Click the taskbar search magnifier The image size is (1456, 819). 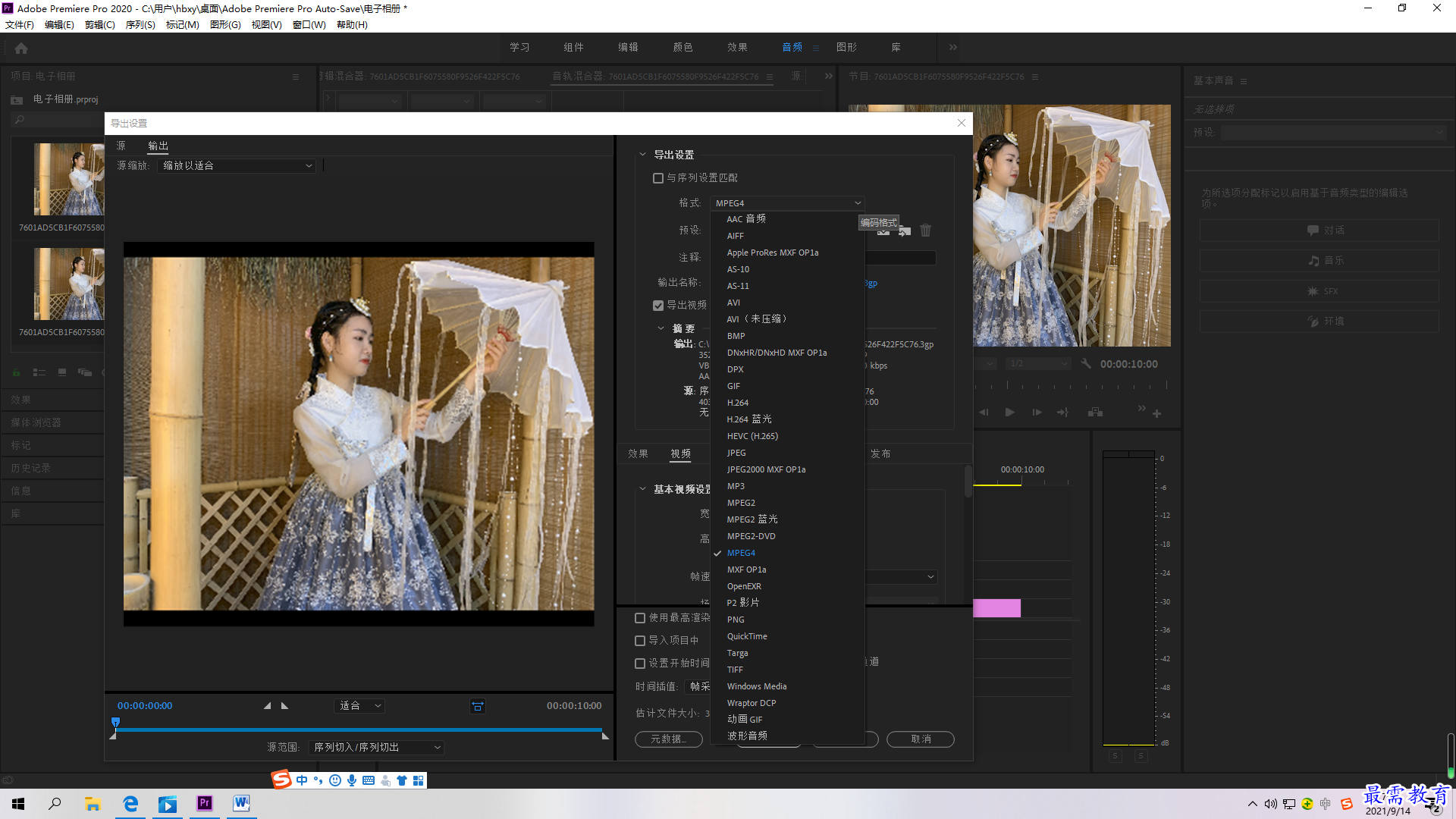pyautogui.click(x=55, y=804)
